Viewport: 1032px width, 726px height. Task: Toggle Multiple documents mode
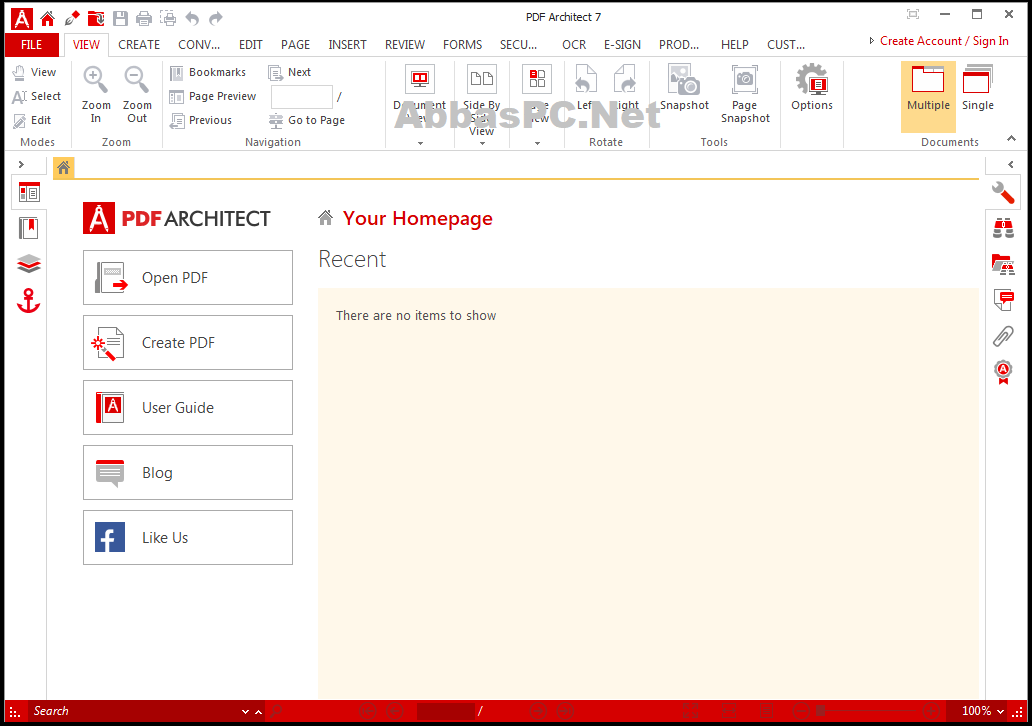(x=928, y=96)
